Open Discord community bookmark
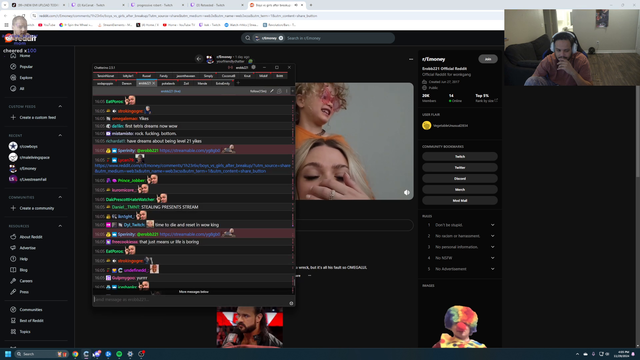 click(x=460, y=179)
